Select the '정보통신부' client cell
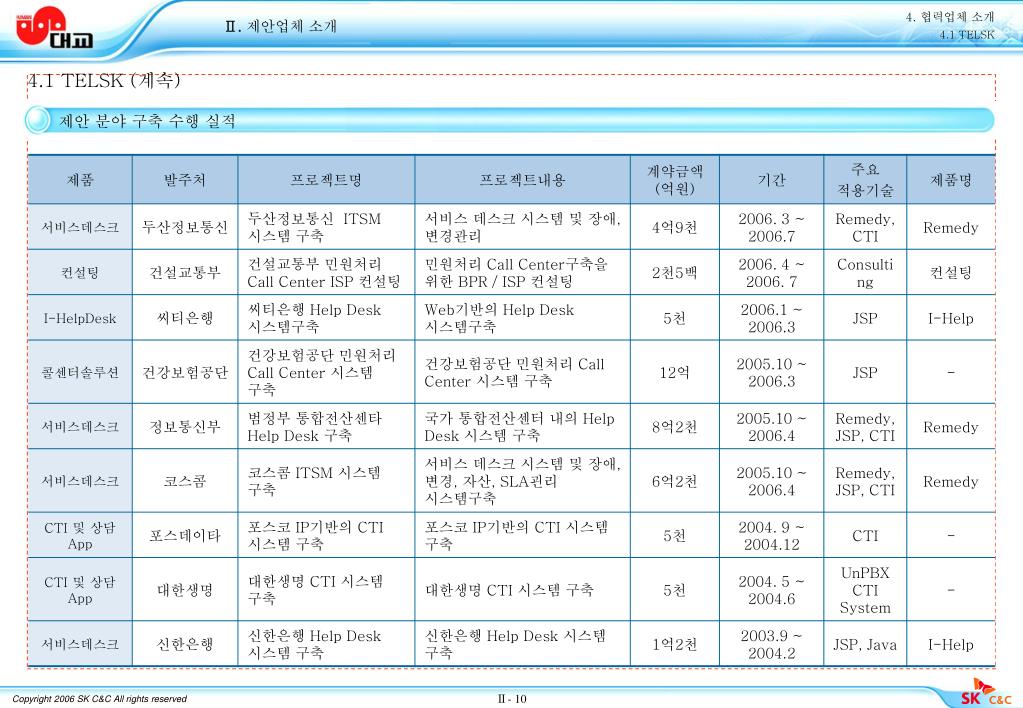The height and width of the screenshot is (708, 1023). 185,427
